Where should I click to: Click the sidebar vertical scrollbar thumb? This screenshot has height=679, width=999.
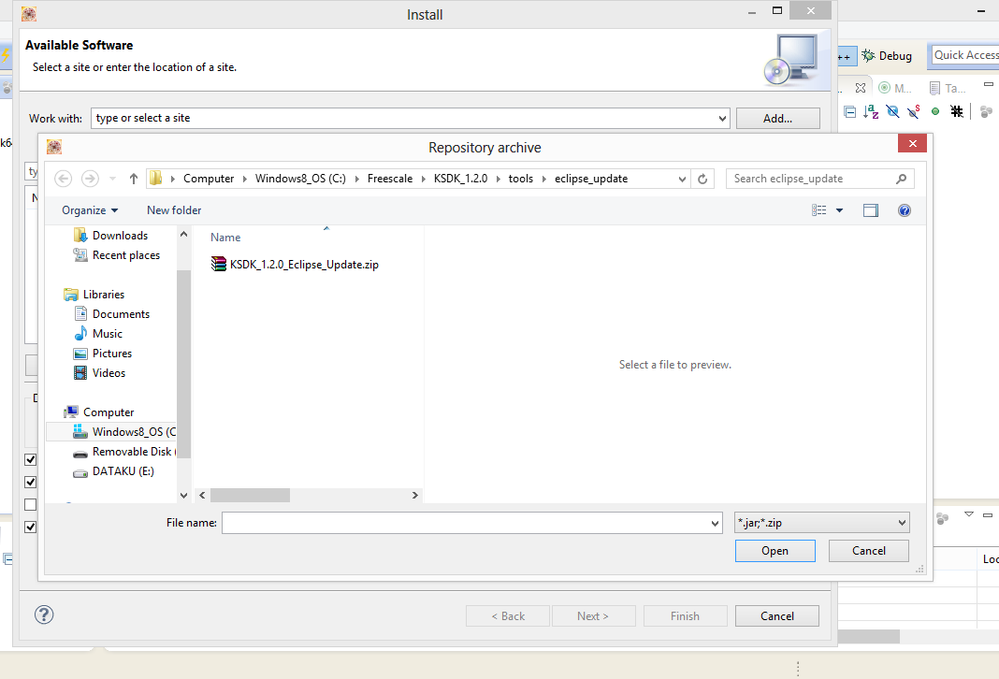pyautogui.click(x=183, y=364)
